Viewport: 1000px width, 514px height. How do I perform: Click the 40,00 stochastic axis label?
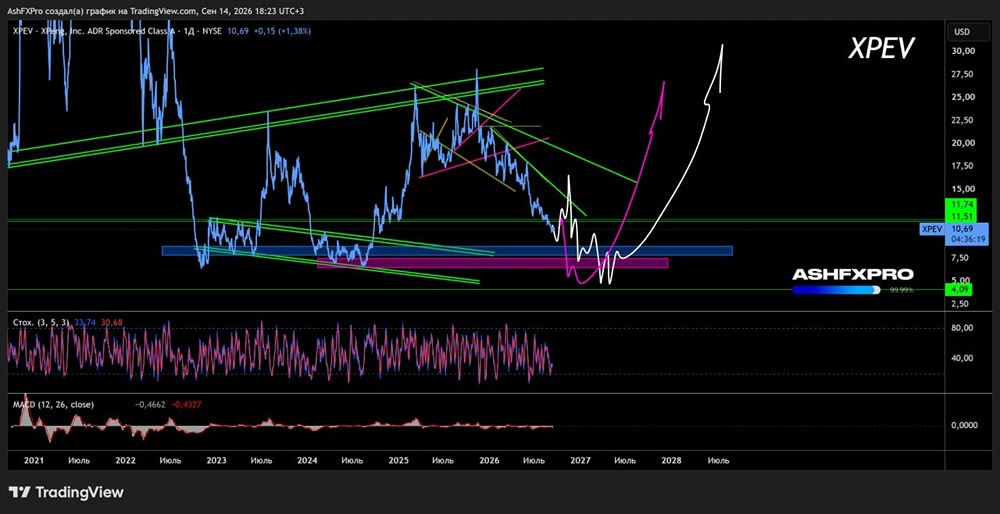(x=962, y=358)
